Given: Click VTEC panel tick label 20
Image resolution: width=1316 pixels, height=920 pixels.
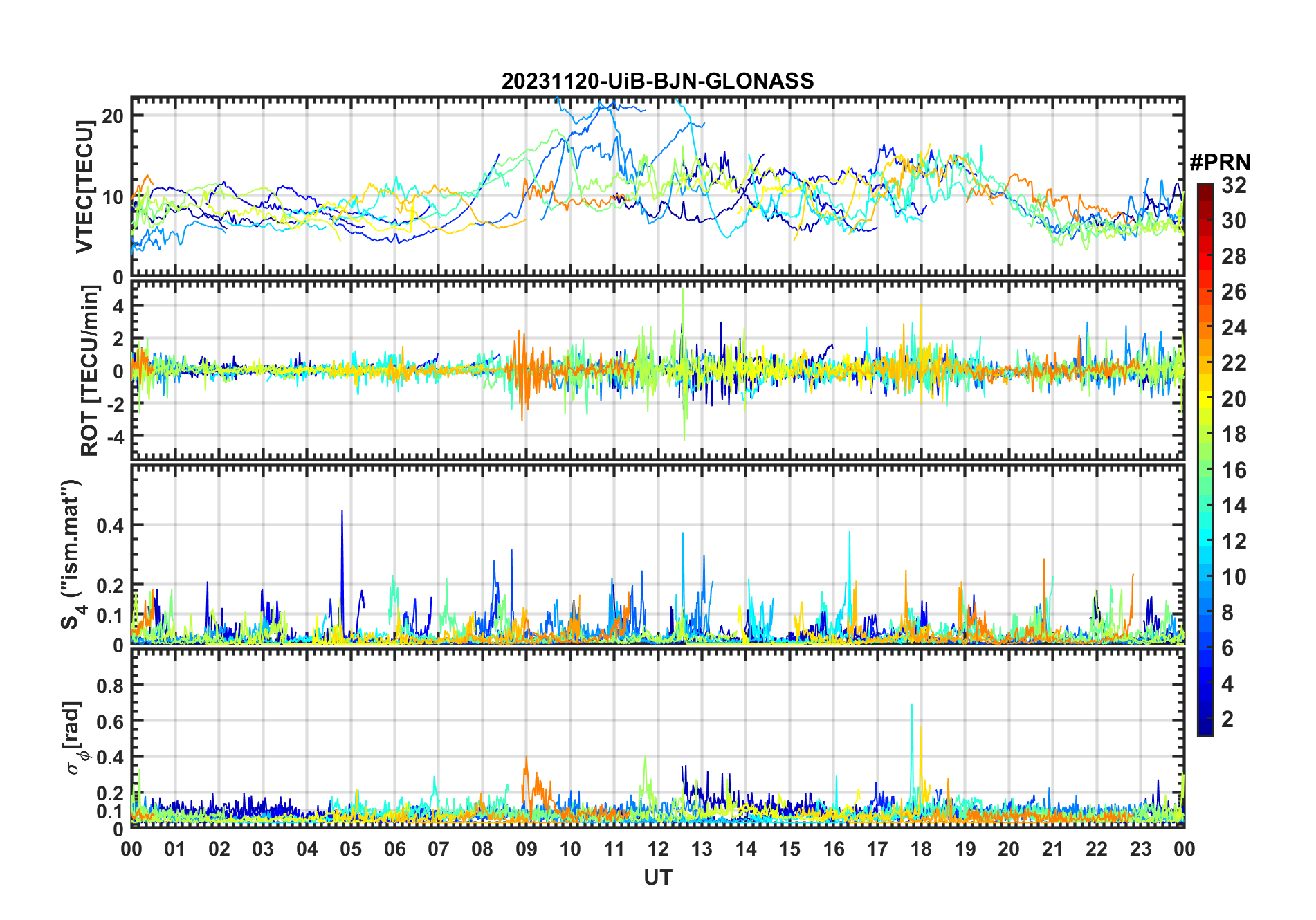Looking at the screenshot, I should click(x=113, y=116).
